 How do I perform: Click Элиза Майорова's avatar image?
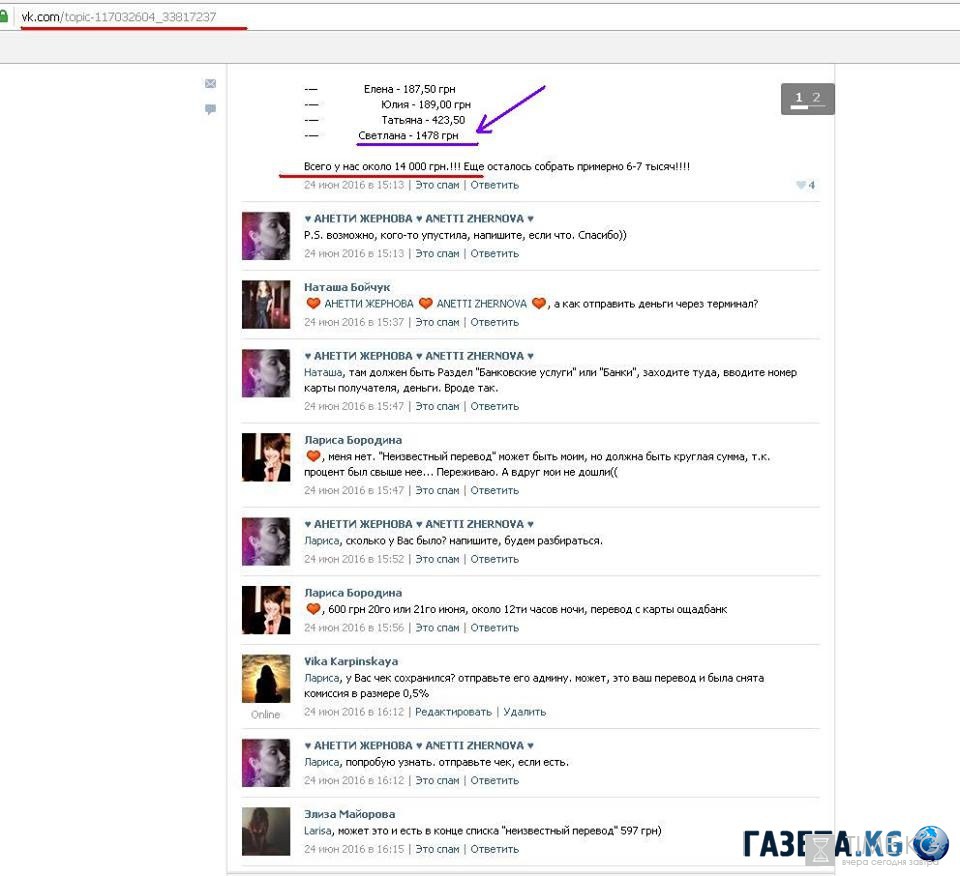(x=266, y=831)
